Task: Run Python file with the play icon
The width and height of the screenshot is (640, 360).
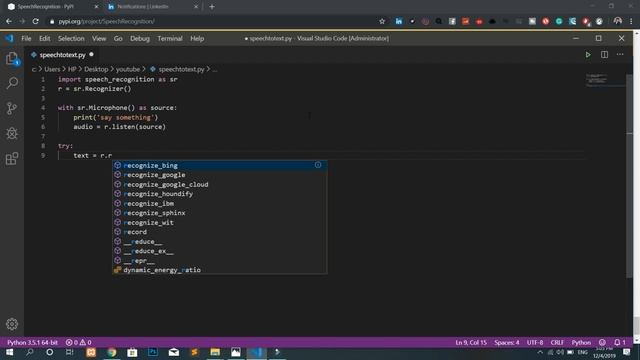Action: (x=588, y=55)
